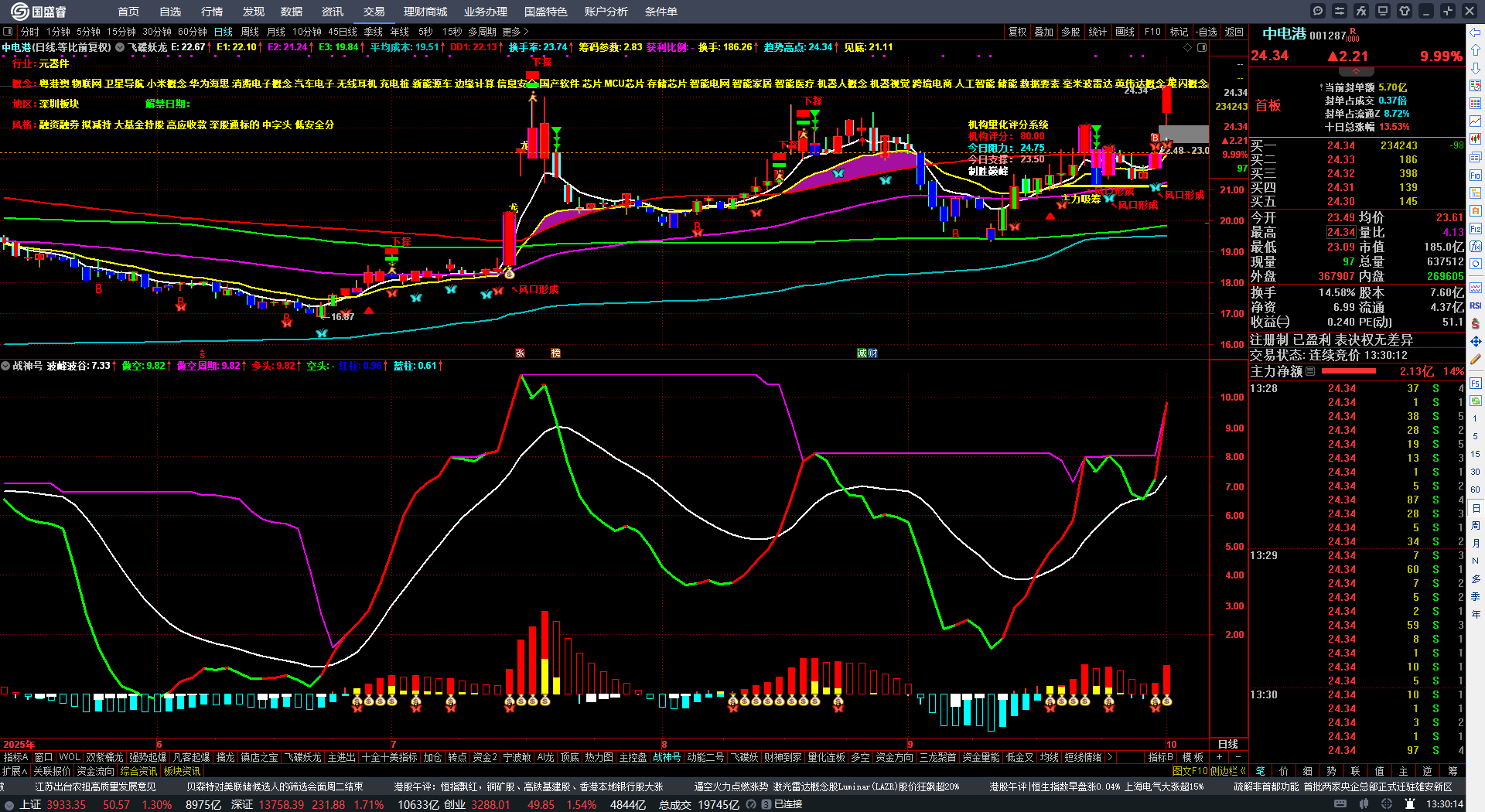This screenshot has height=812, width=1485.
Task: Open the 日线 period selector on time axis
Action: point(1228,744)
